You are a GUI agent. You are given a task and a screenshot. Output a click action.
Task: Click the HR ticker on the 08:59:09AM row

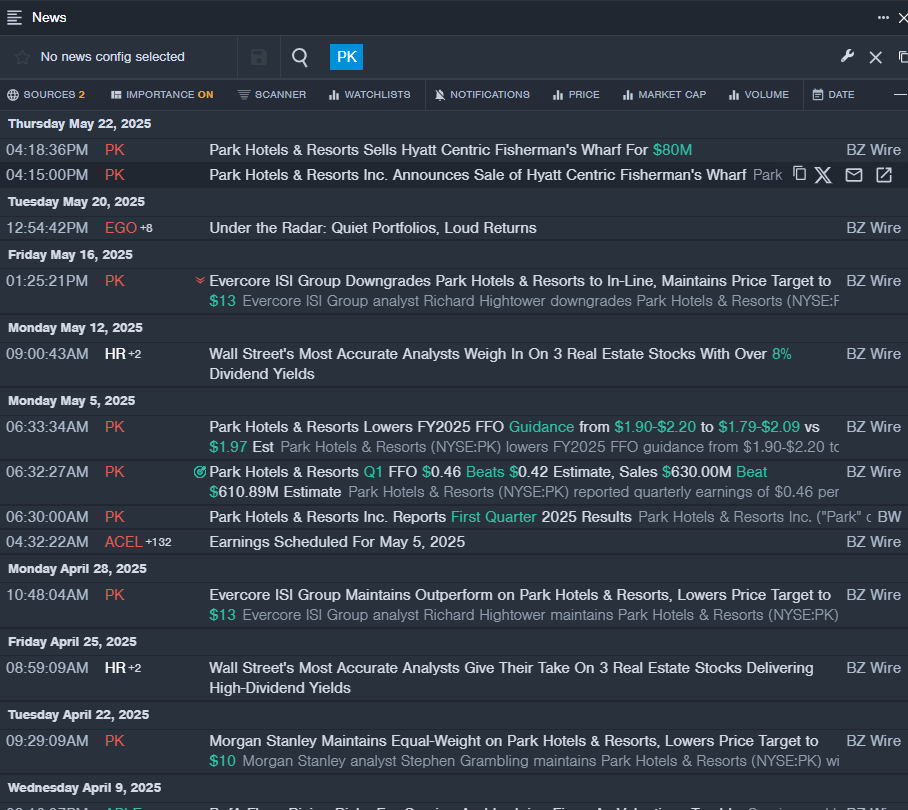[x=115, y=668]
